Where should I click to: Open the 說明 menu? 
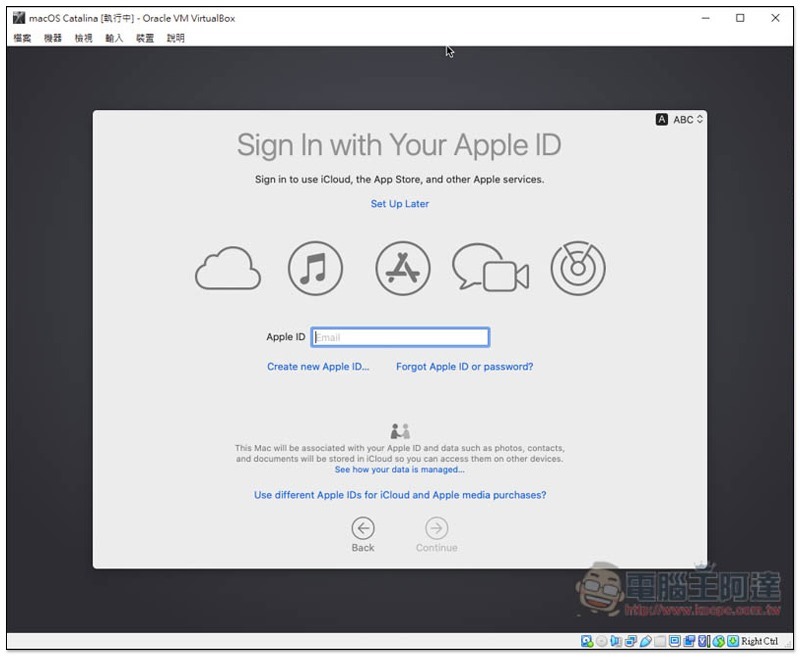[176, 38]
